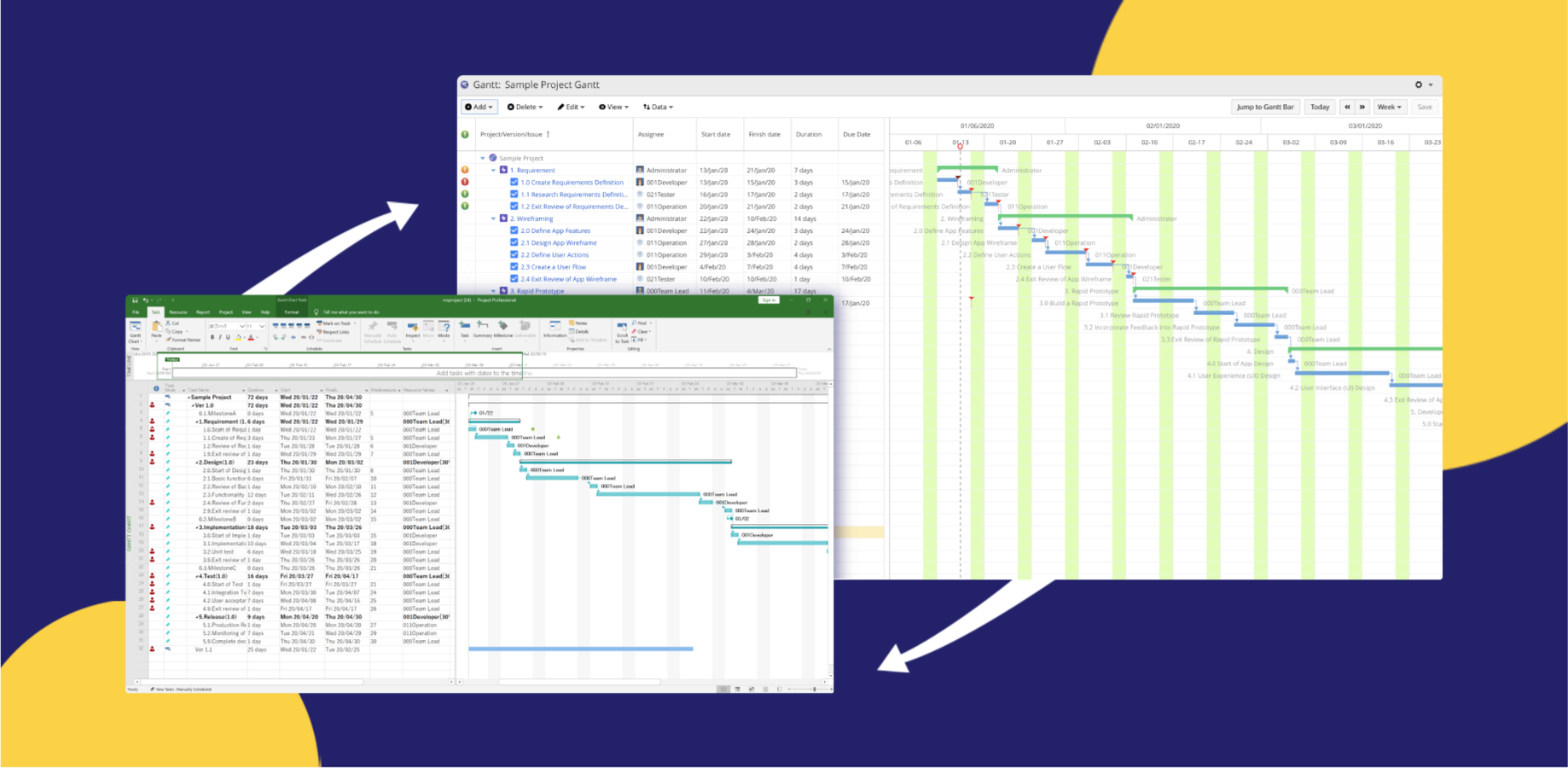Click the Cut icon in Clipboard group
1568x768 pixels.
click(x=167, y=323)
